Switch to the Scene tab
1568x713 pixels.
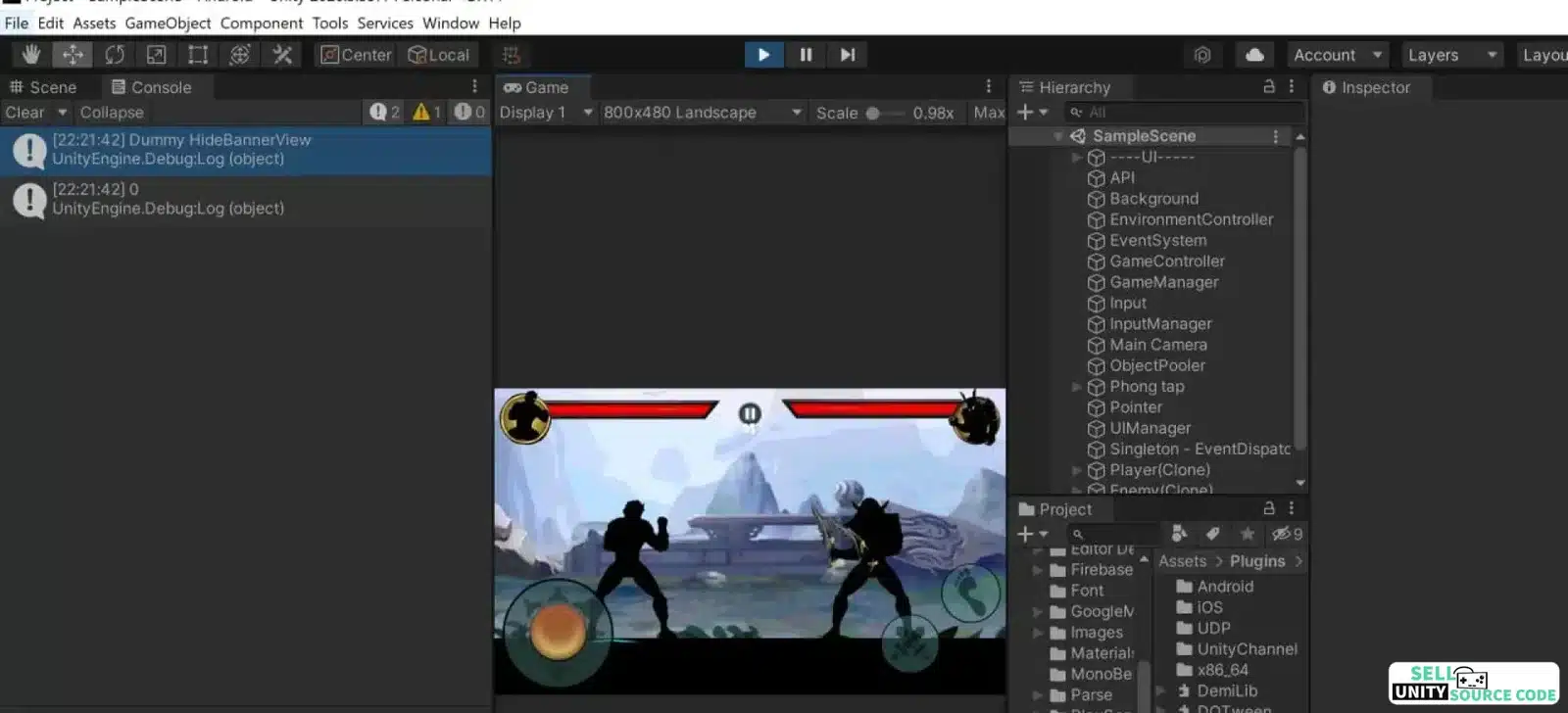[x=43, y=87]
